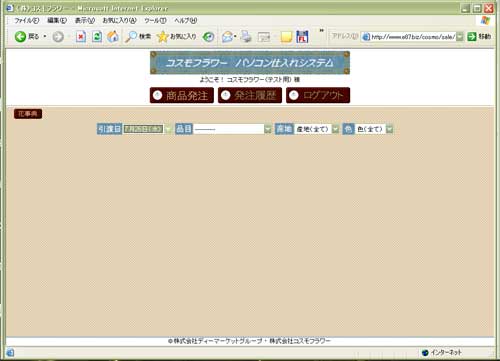This screenshot has height=361, width=500.
Task: Open the Search magnifier tool
Action: point(131,37)
